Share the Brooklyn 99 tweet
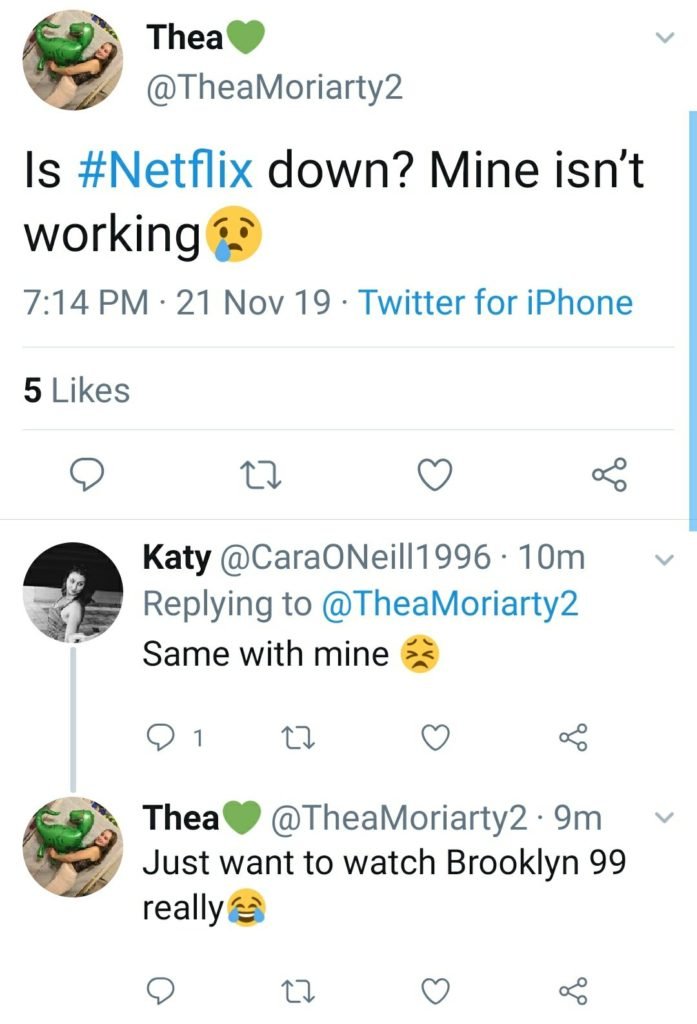The height and width of the screenshot is (1024, 697). point(572,990)
